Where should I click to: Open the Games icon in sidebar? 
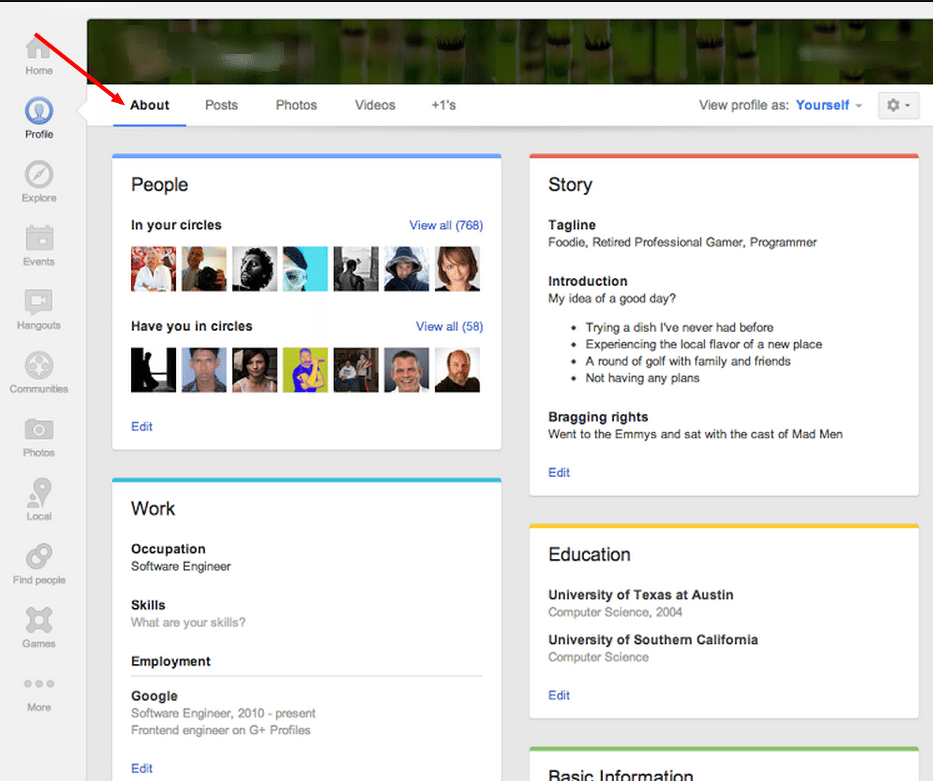tap(39, 620)
